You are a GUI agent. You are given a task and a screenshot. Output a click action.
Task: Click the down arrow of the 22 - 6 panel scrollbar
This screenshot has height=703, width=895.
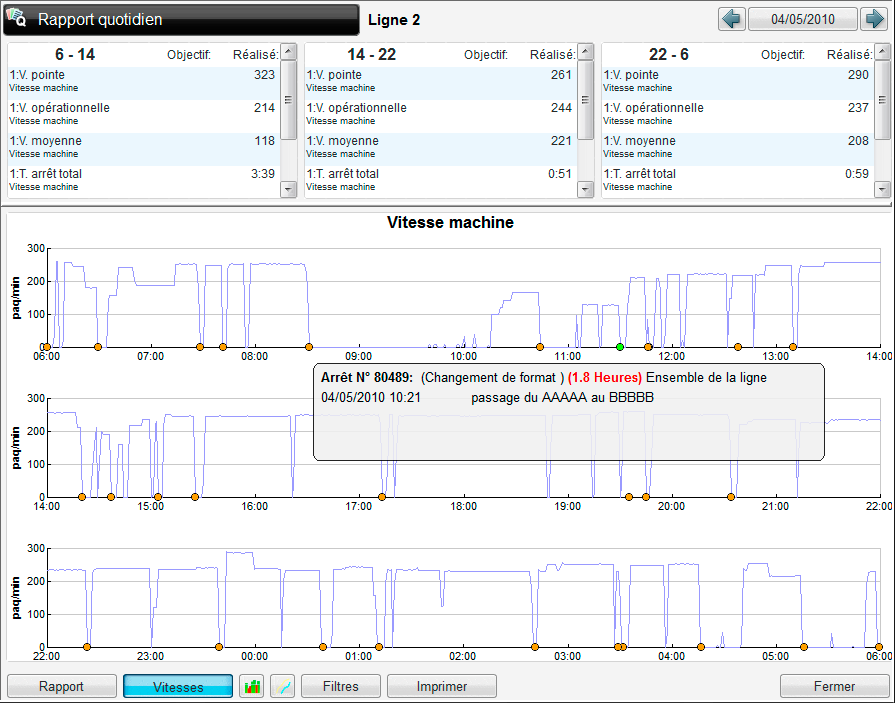click(882, 189)
